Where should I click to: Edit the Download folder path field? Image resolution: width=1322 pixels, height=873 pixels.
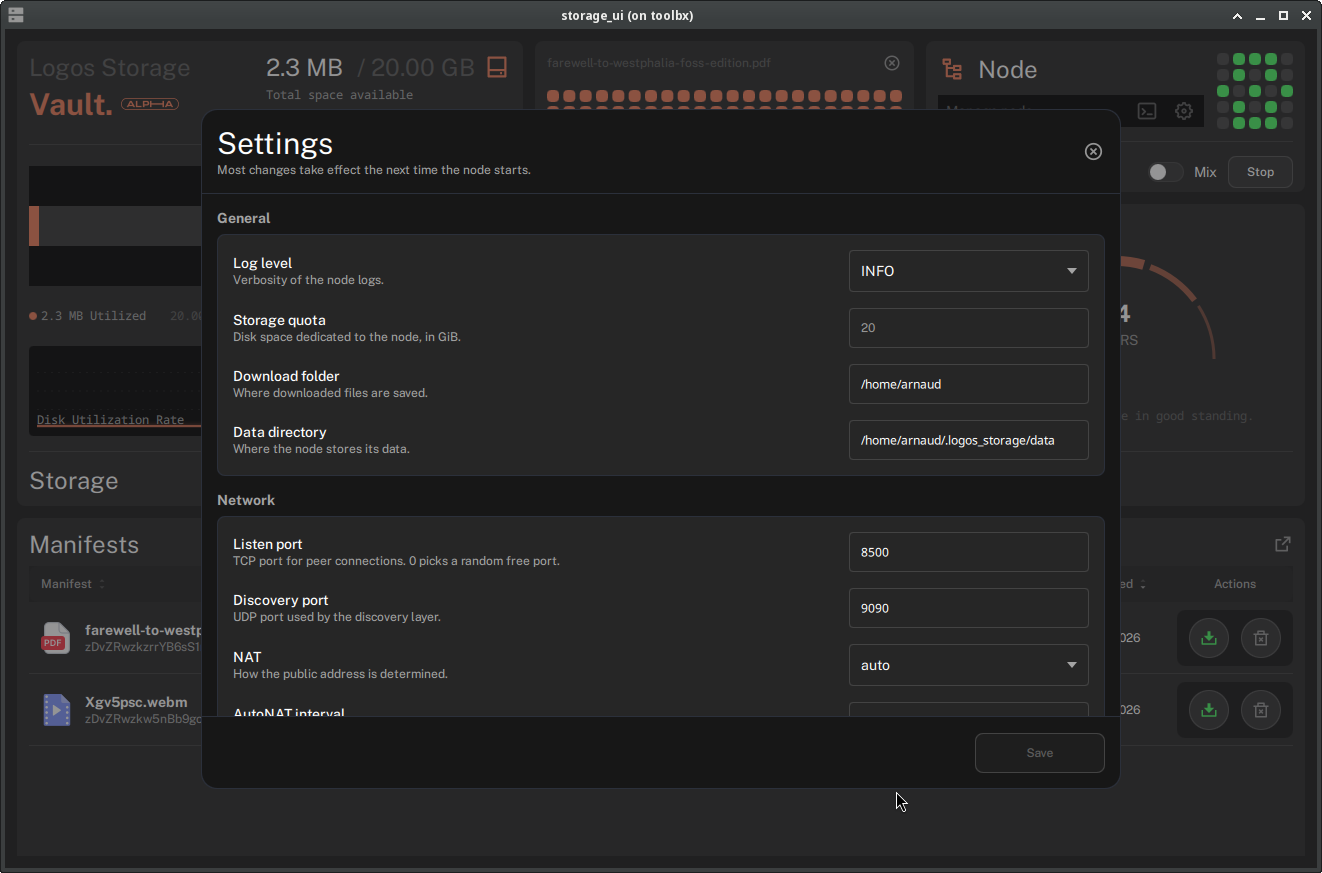[x=968, y=384]
